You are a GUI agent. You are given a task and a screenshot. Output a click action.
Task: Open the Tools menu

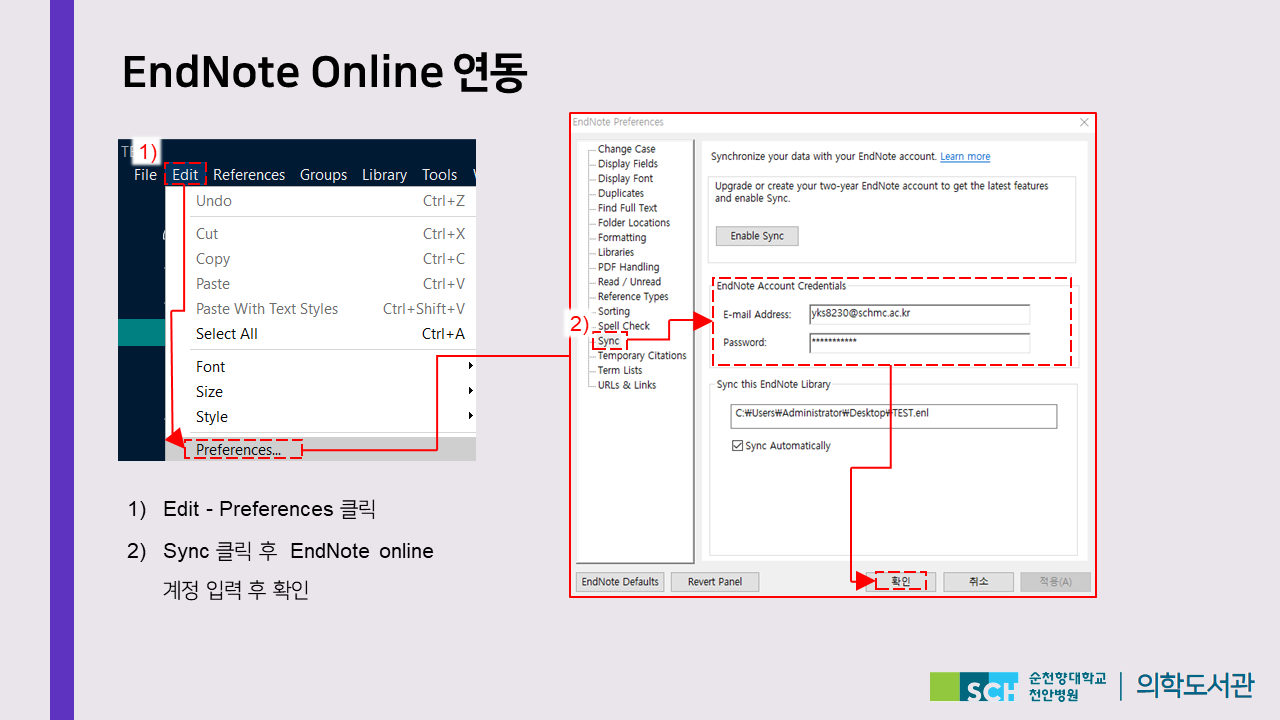[x=439, y=175]
